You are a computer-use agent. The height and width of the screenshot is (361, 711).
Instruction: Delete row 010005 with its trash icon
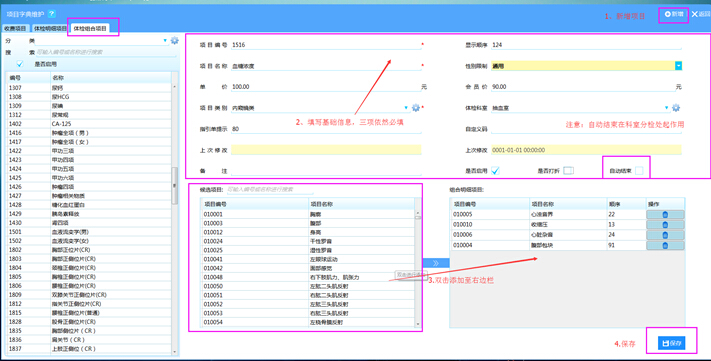click(665, 215)
